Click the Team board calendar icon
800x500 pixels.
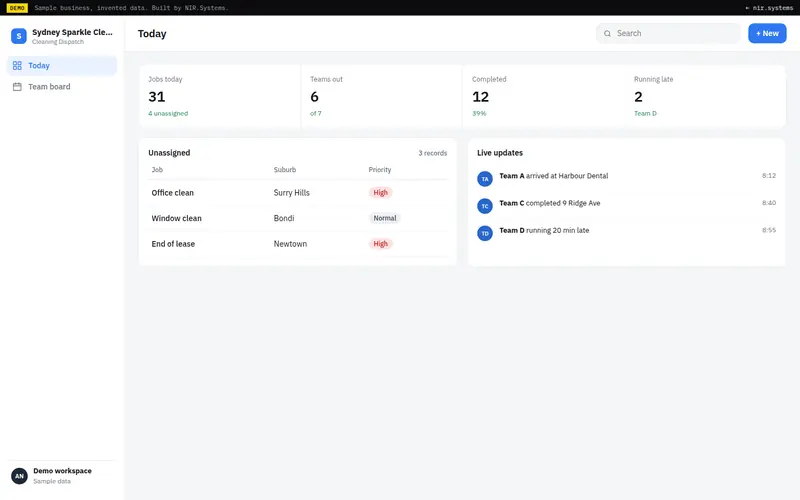pyautogui.click(x=17, y=87)
